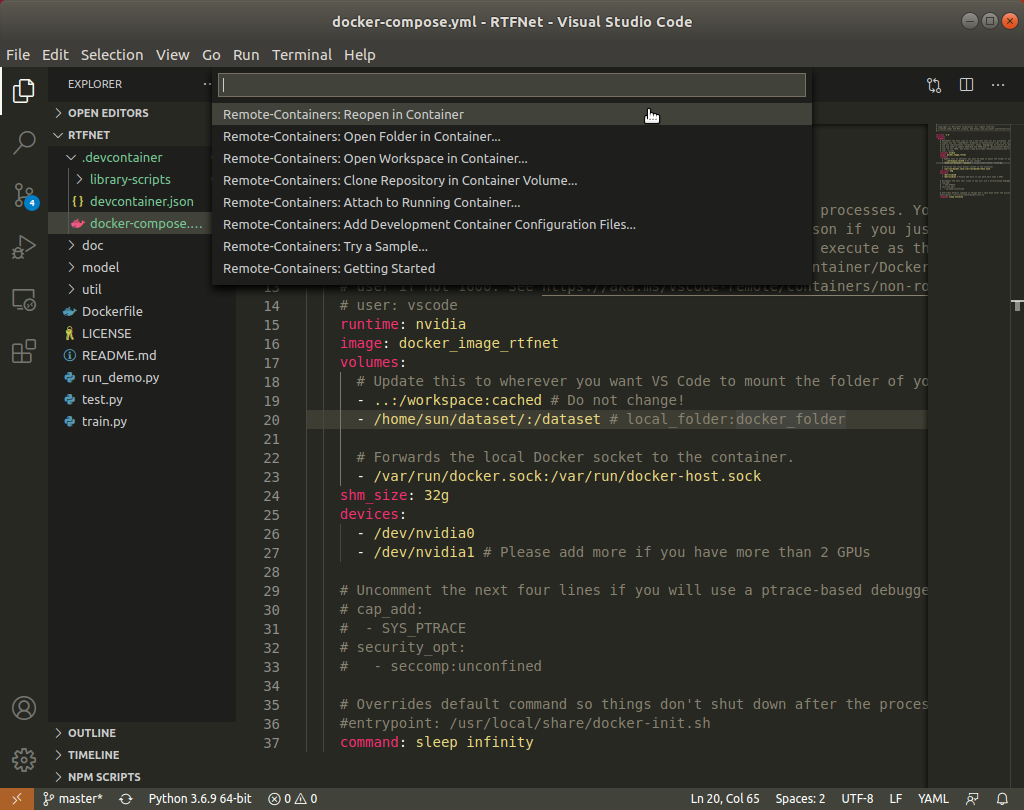
Task: Click the errors and warnings count indicator
Action: tap(293, 799)
